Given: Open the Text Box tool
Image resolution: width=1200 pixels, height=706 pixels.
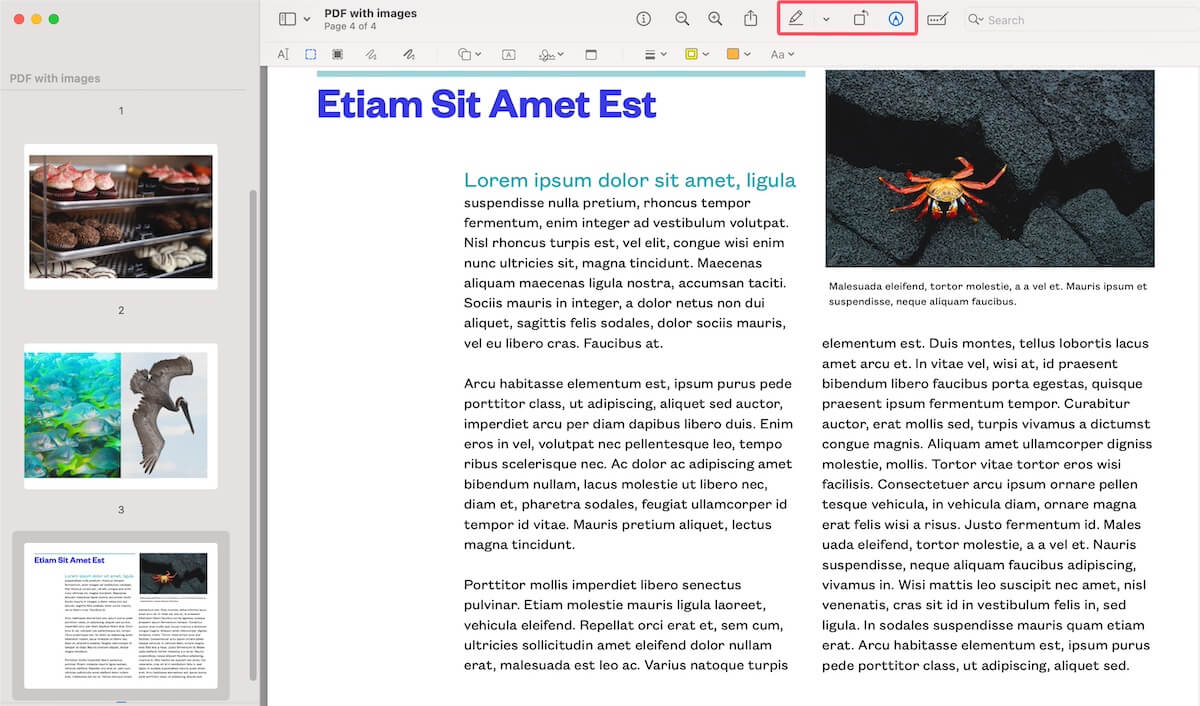Looking at the screenshot, I should click(x=508, y=54).
